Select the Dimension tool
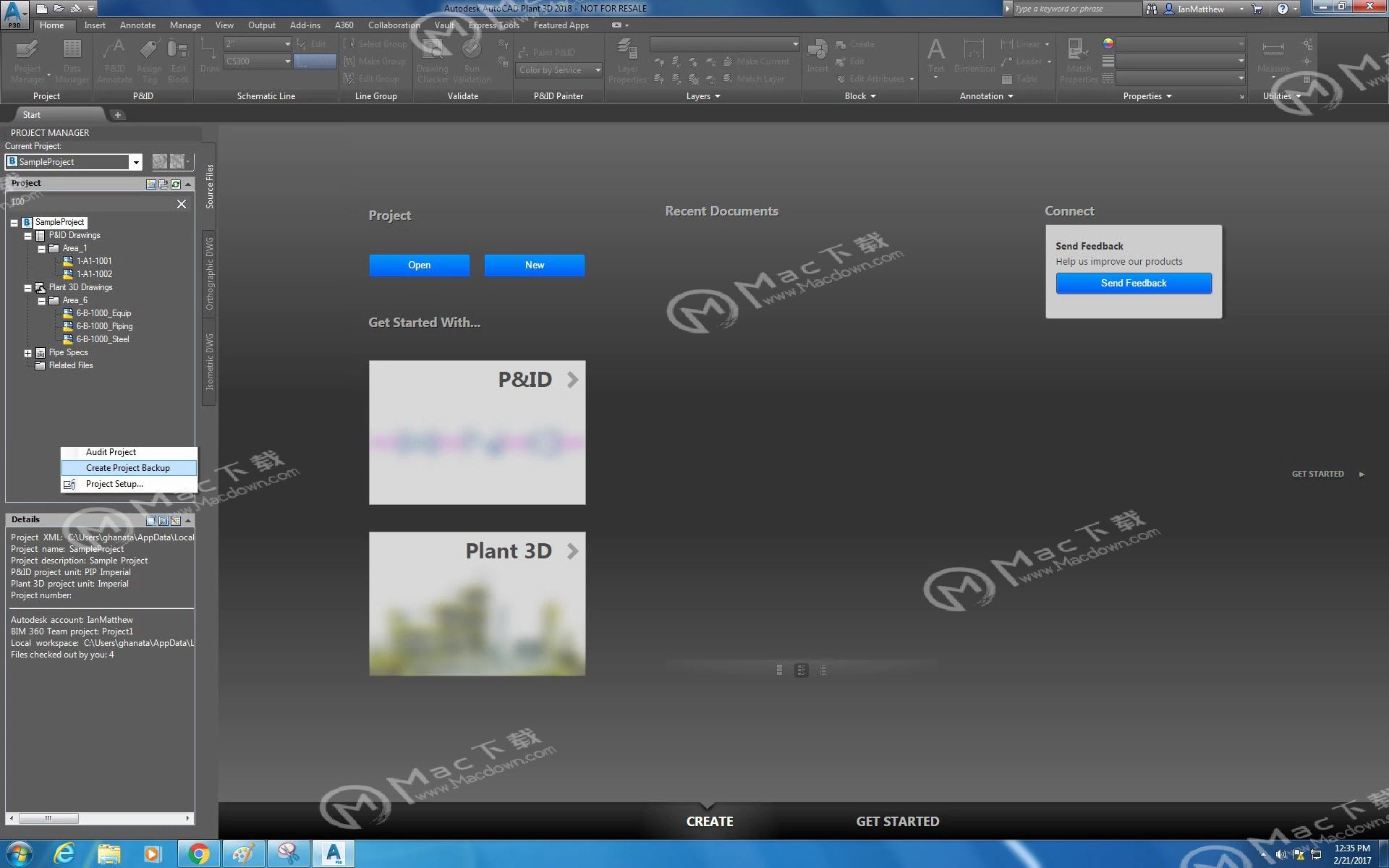The image size is (1389, 868). (x=974, y=56)
